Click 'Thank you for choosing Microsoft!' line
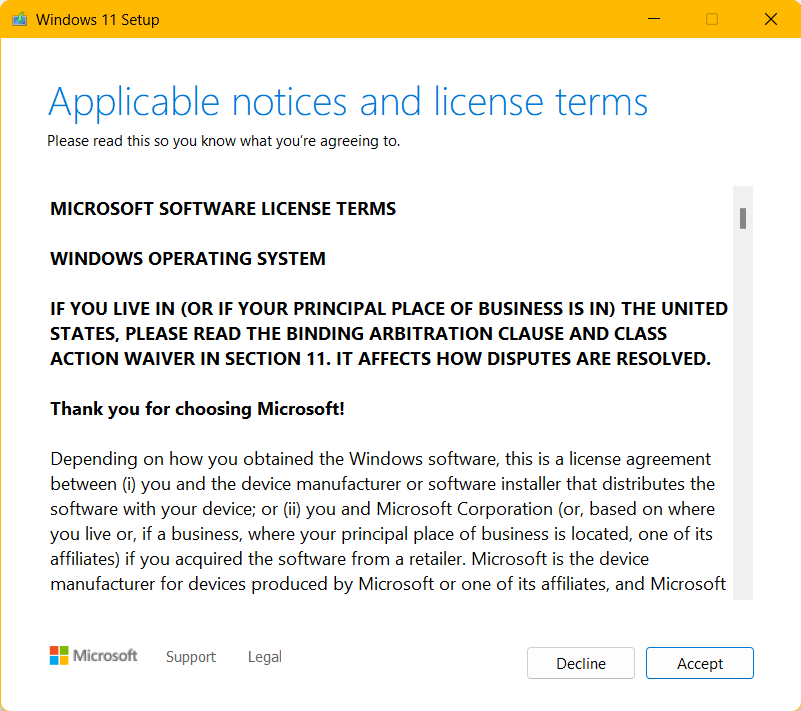 pyautogui.click(x=197, y=409)
